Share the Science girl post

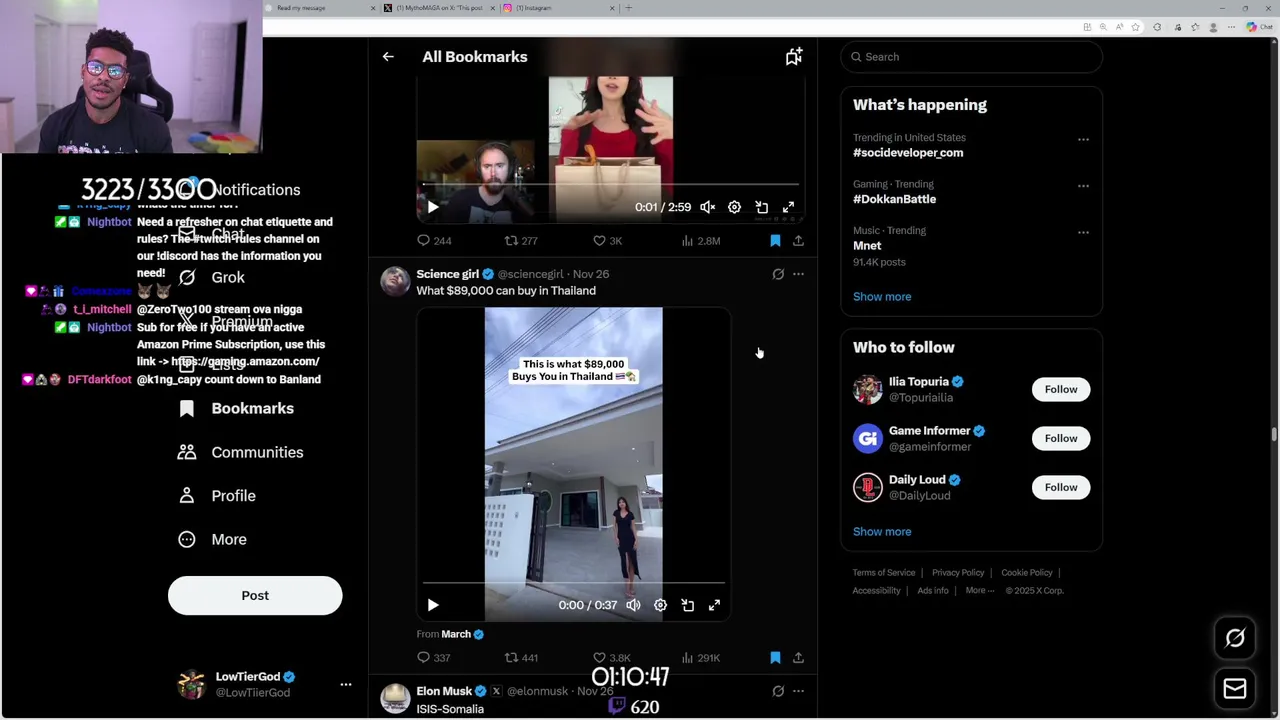pos(798,658)
